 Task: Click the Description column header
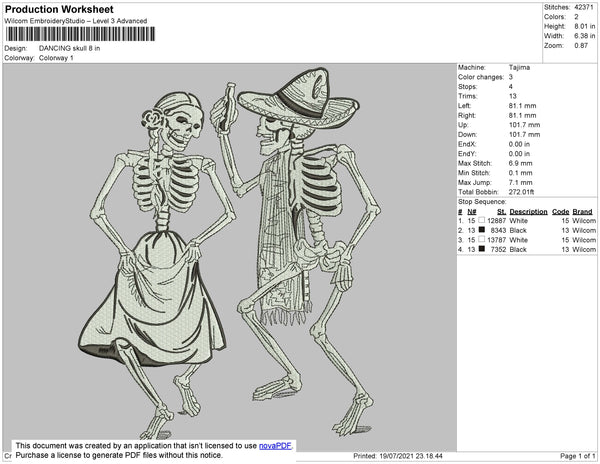click(x=528, y=211)
